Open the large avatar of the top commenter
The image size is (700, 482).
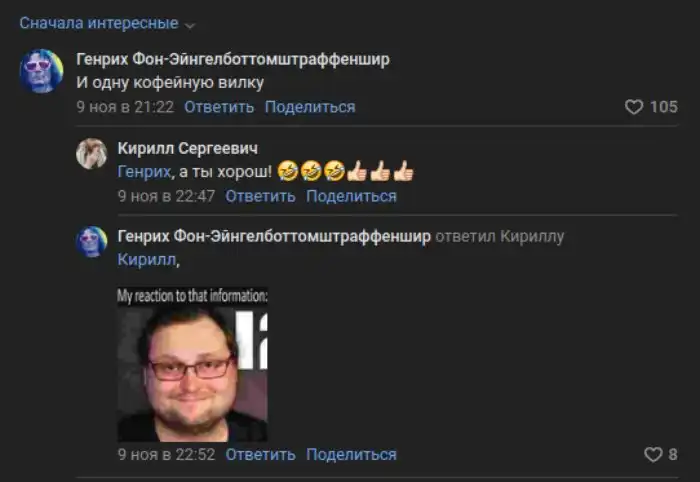(x=42, y=71)
